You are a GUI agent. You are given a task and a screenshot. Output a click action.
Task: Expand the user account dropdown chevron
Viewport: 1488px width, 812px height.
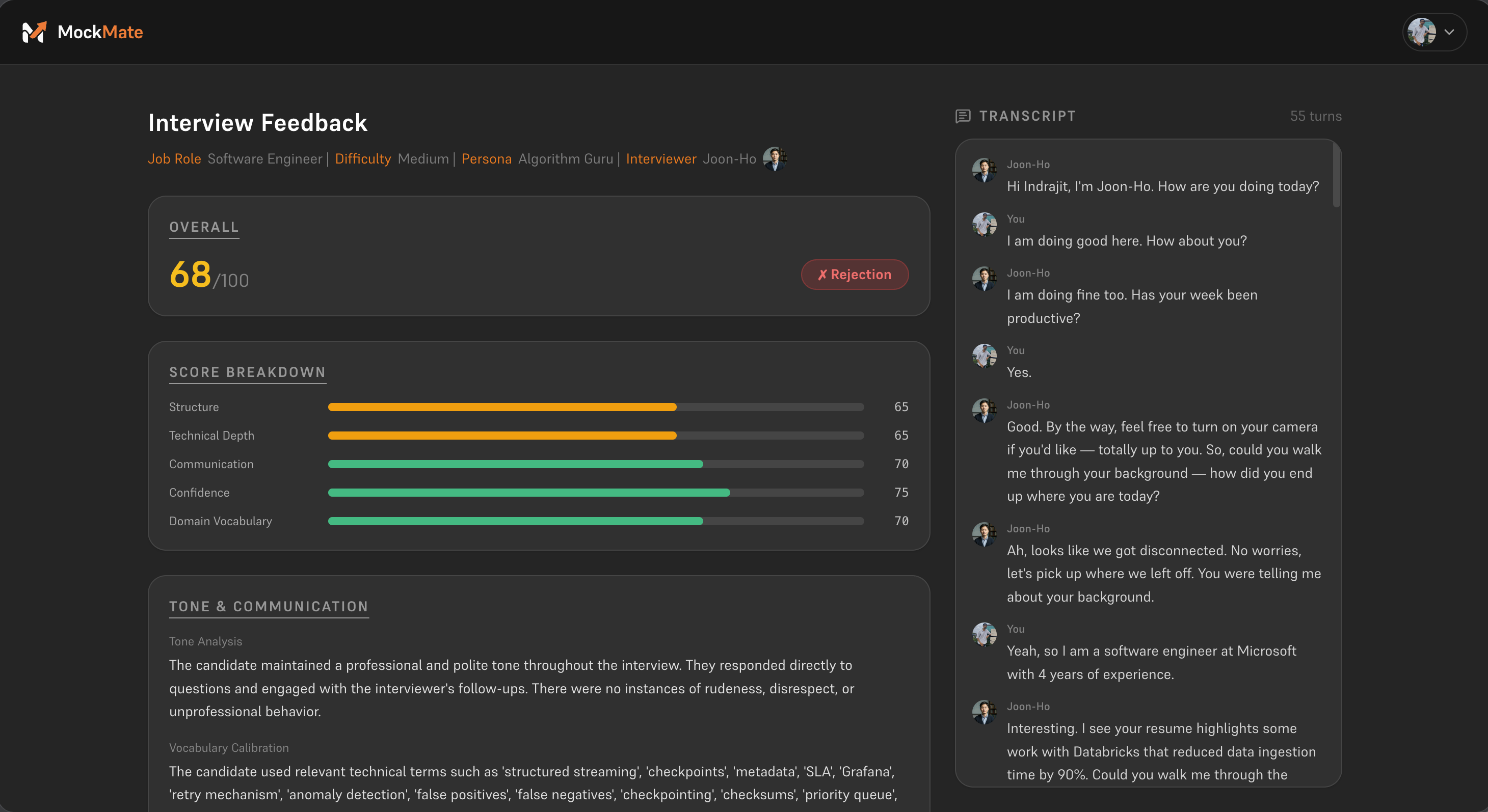pos(1449,32)
